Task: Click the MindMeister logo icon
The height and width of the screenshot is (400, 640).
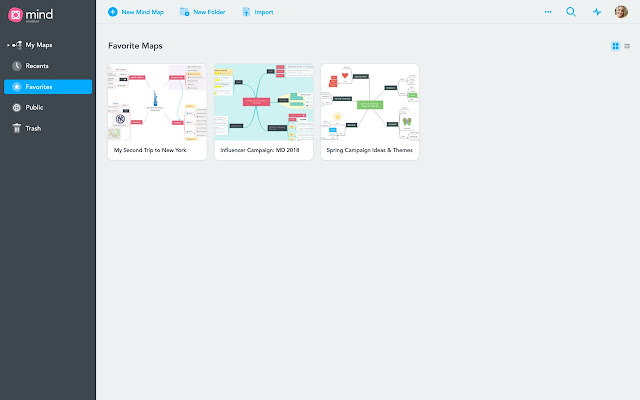Action: point(15,14)
